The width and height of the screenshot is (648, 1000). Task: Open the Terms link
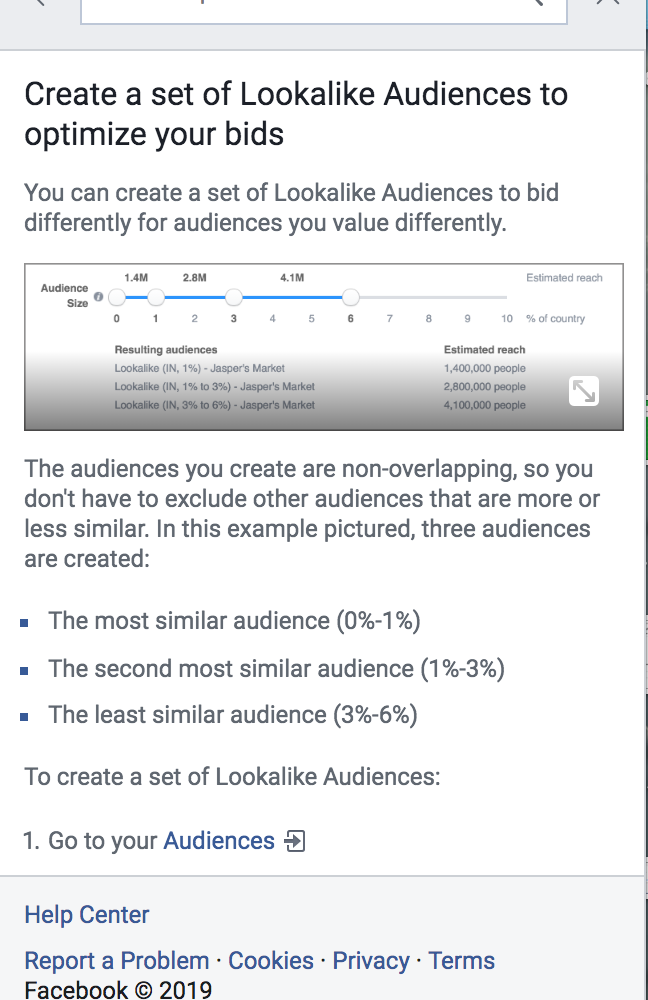(461, 961)
